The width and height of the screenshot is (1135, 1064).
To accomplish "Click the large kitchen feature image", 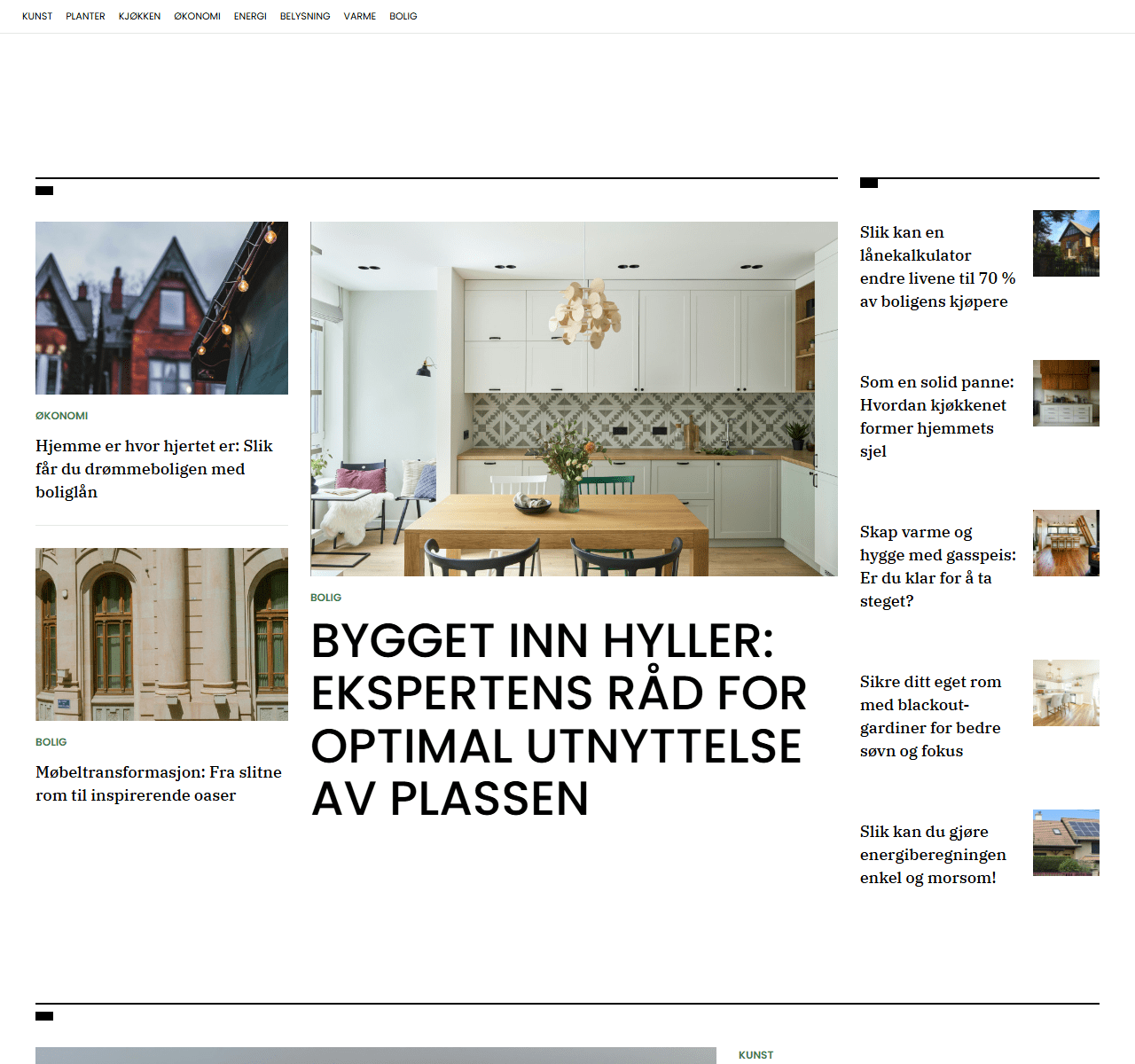I will click(x=574, y=399).
